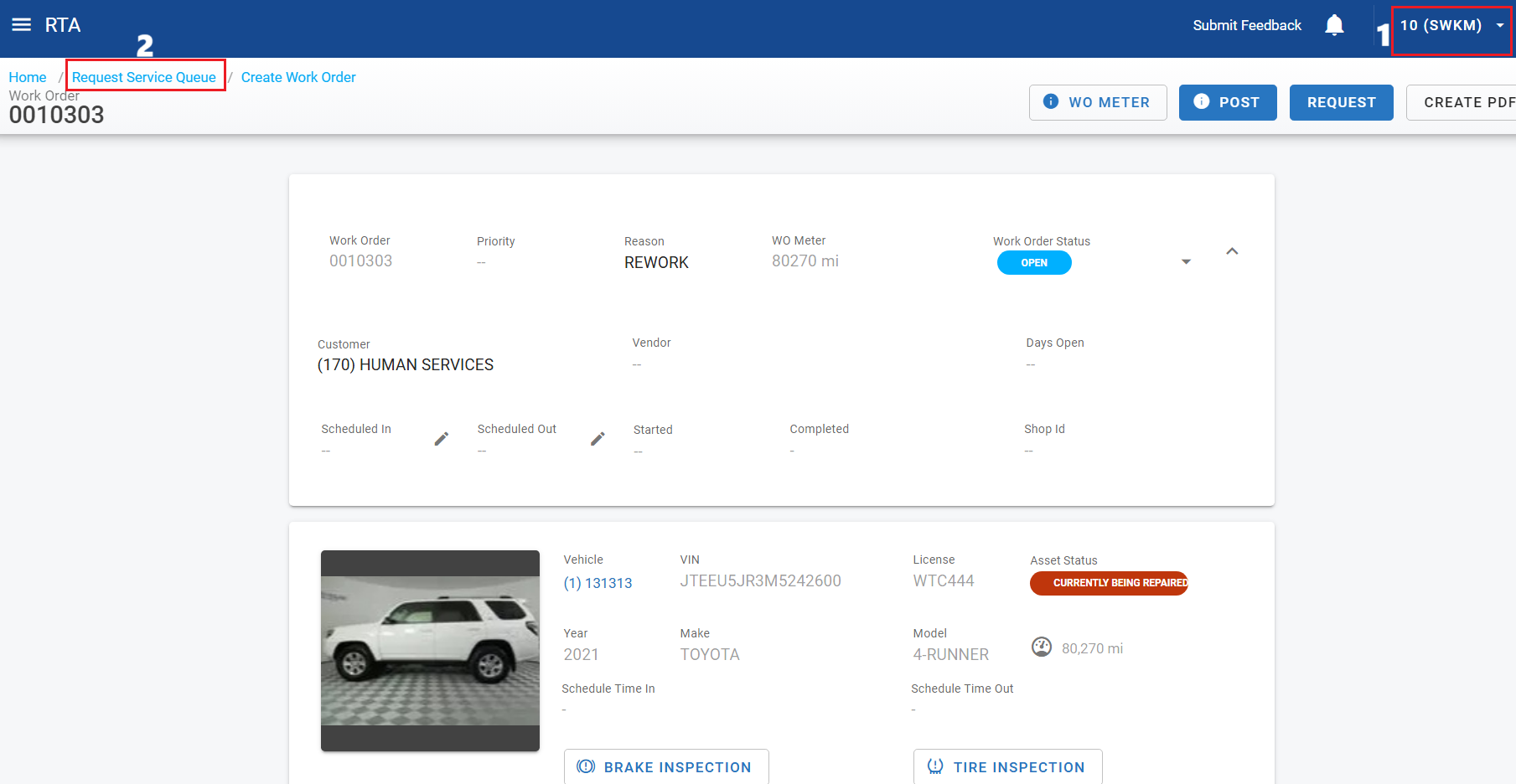Select license plate WTC444
Image resolution: width=1516 pixels, height=784 pixels.
944,581
